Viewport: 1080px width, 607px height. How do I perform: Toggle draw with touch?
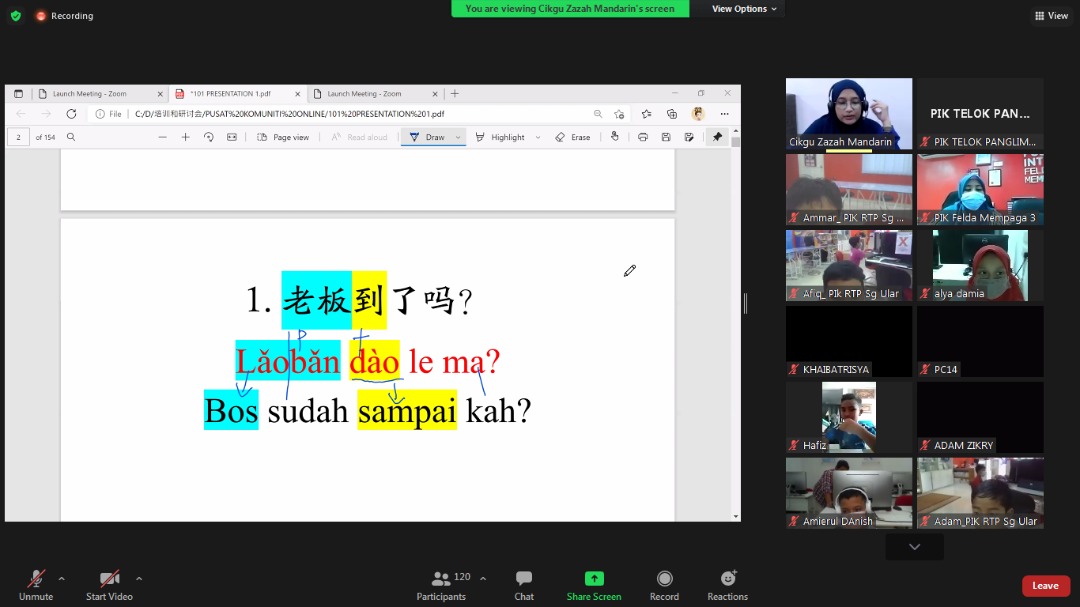pos(615,137)
